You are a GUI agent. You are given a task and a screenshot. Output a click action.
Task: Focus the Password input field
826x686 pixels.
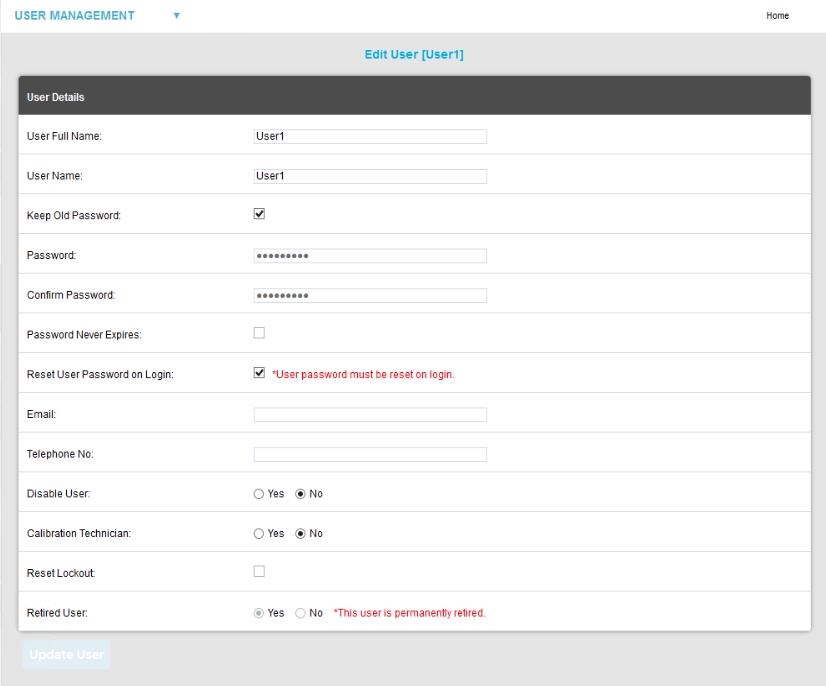point(370,256)
